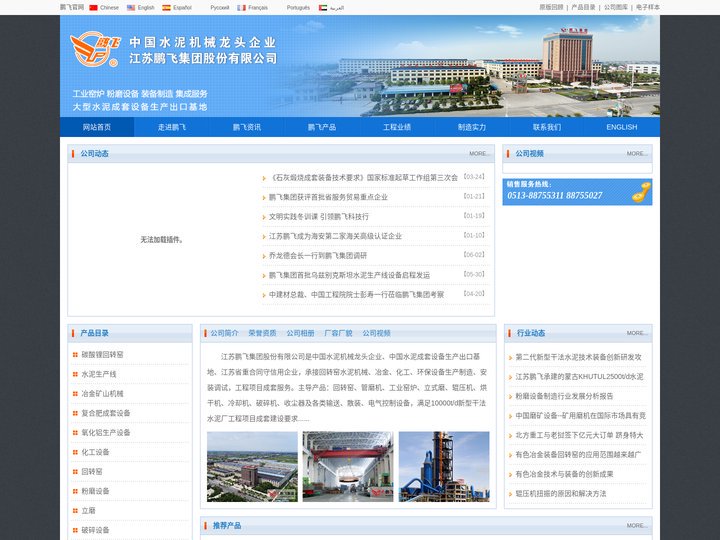Open ENGLISH navigation item
Viewport: 720px width, 540px height.
point(622,127)
